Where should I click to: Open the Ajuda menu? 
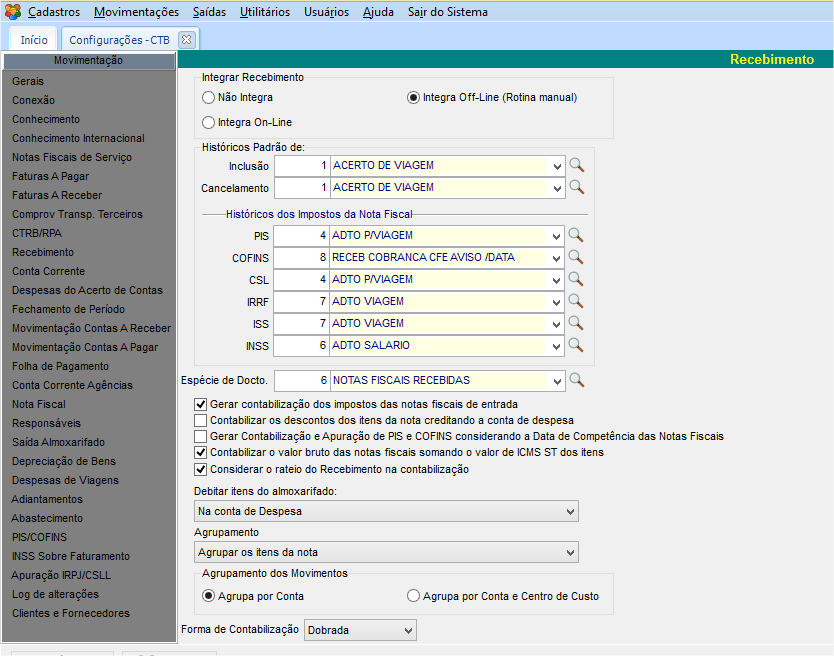(x=378, y=12)
